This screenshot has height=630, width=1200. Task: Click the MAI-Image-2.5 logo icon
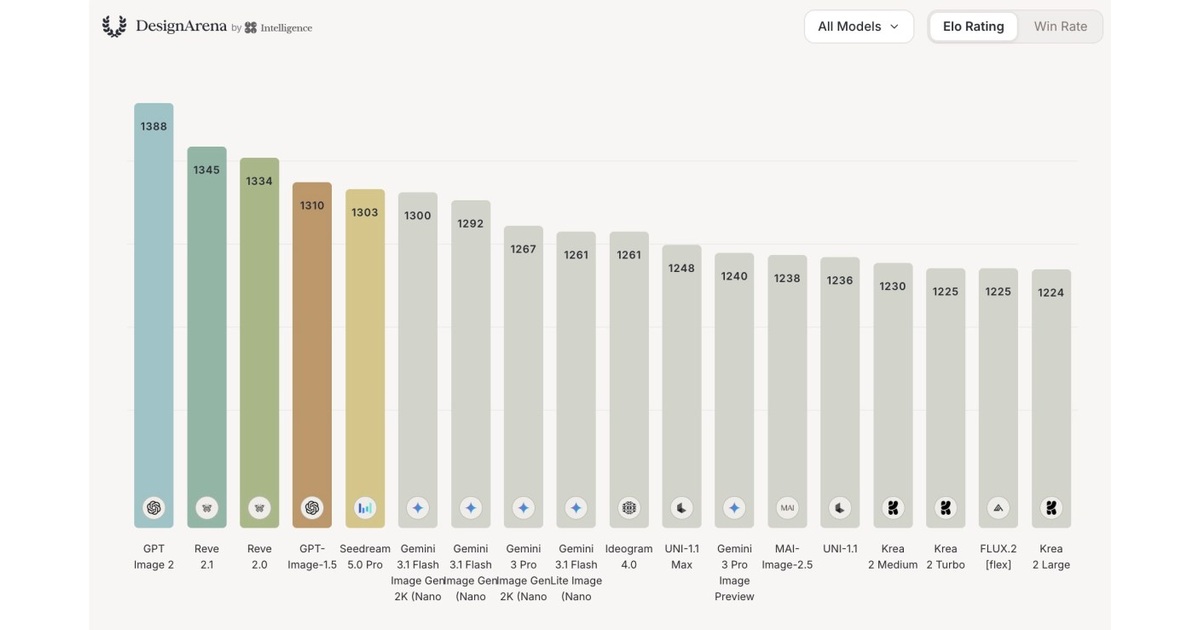point(787,508)
